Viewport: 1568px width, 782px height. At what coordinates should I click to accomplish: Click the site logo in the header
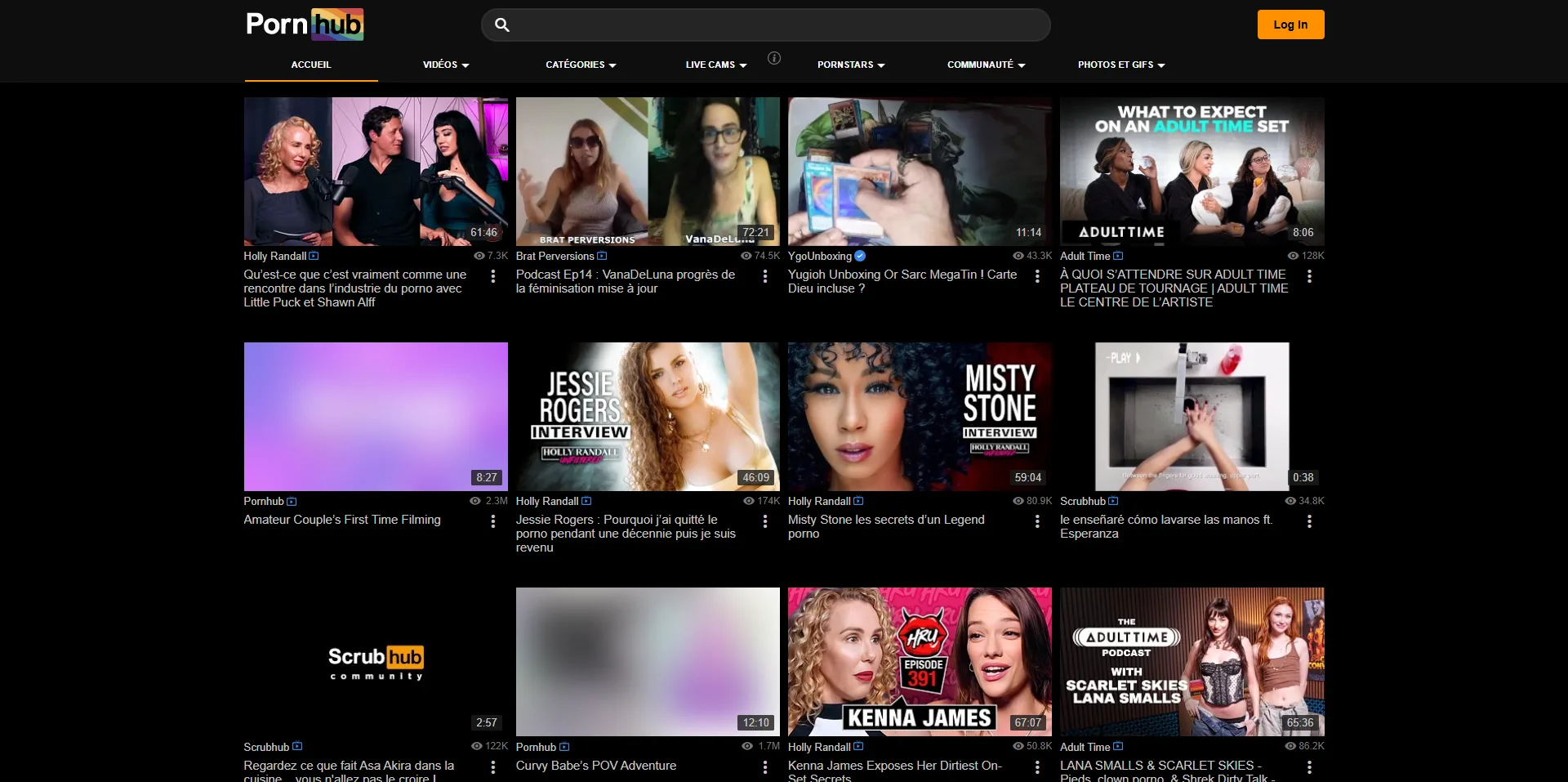[x=305, y=25]
